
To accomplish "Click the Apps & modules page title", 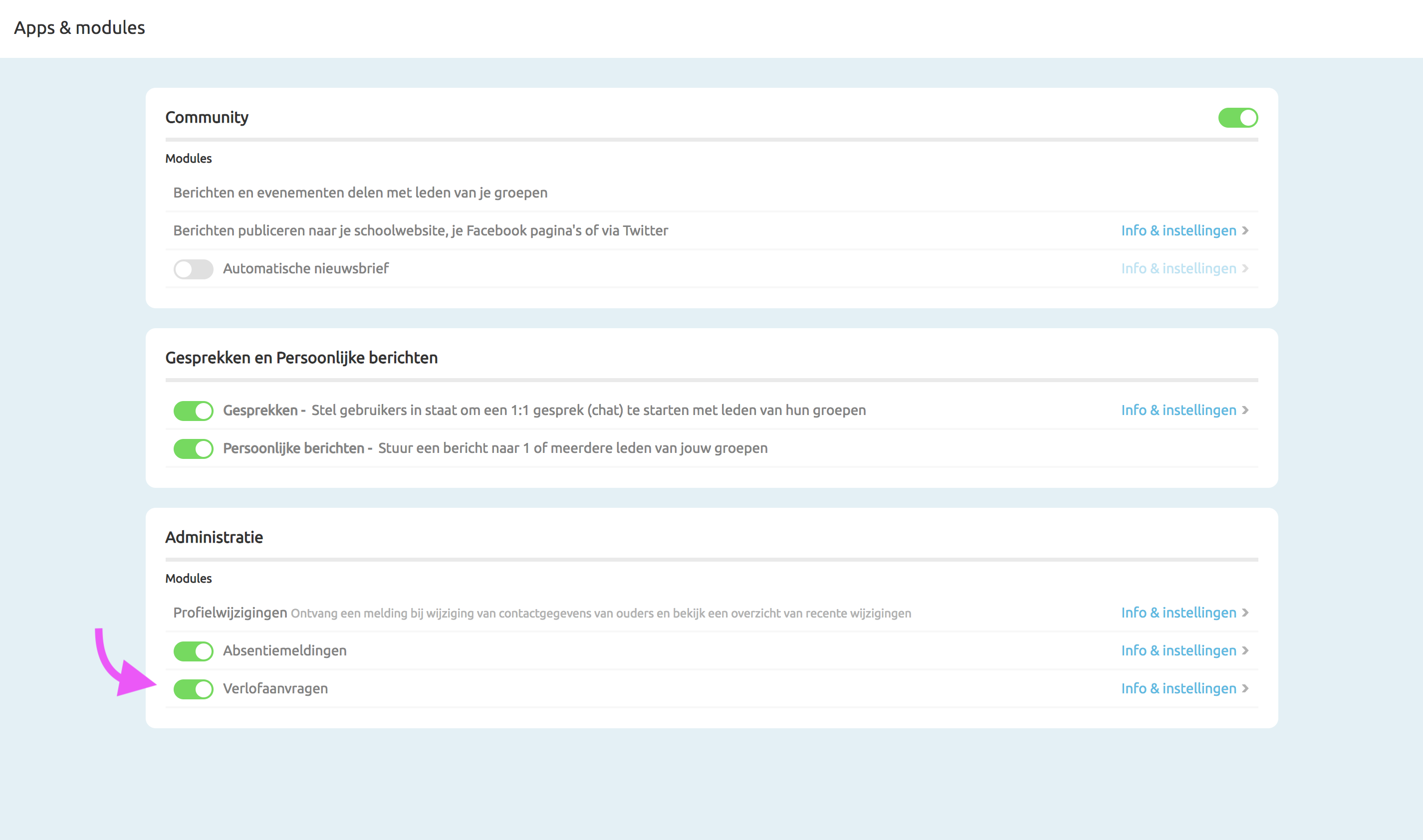I will 79,28.
